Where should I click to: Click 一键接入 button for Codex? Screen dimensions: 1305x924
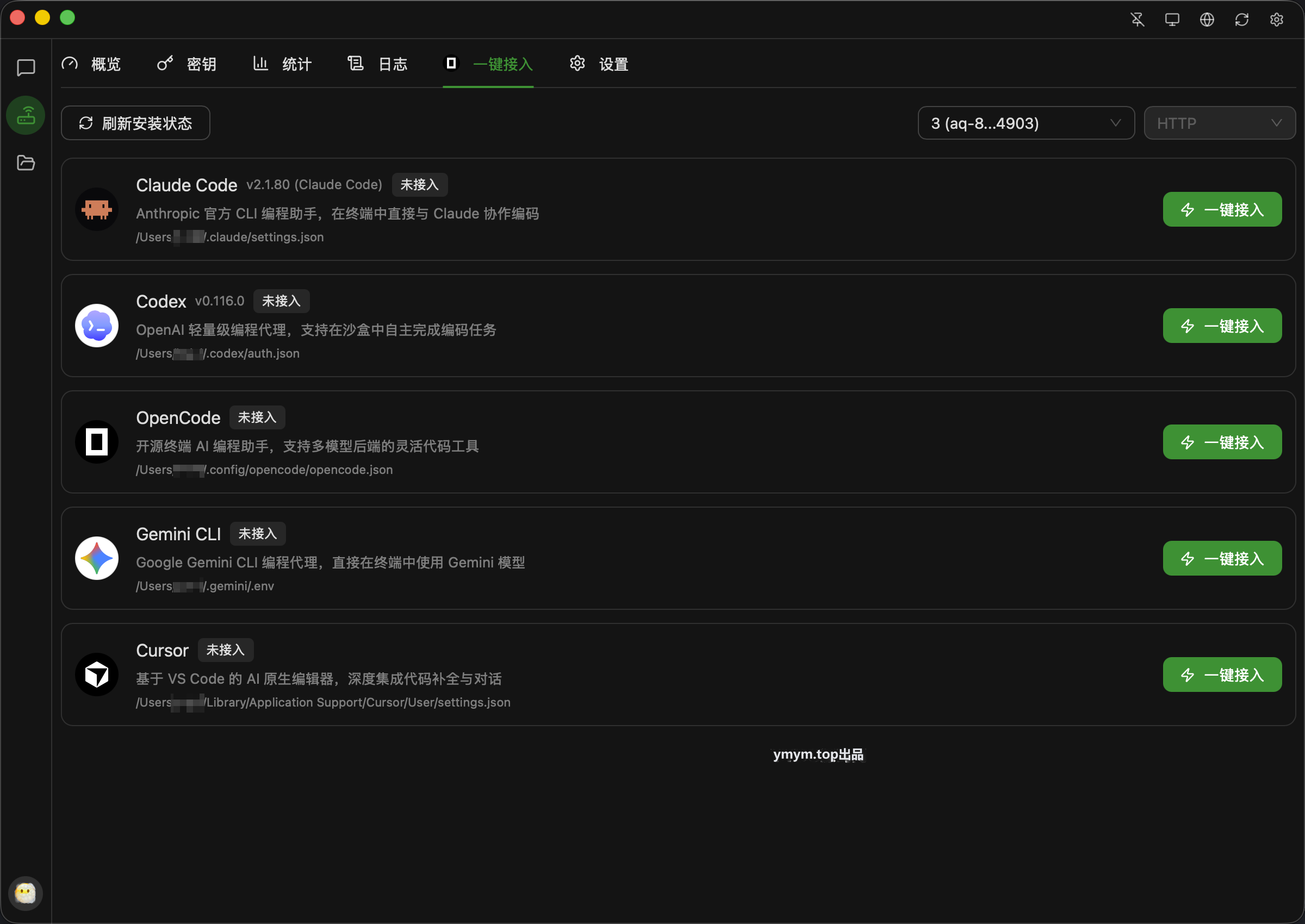click(x=1222, y=326)
